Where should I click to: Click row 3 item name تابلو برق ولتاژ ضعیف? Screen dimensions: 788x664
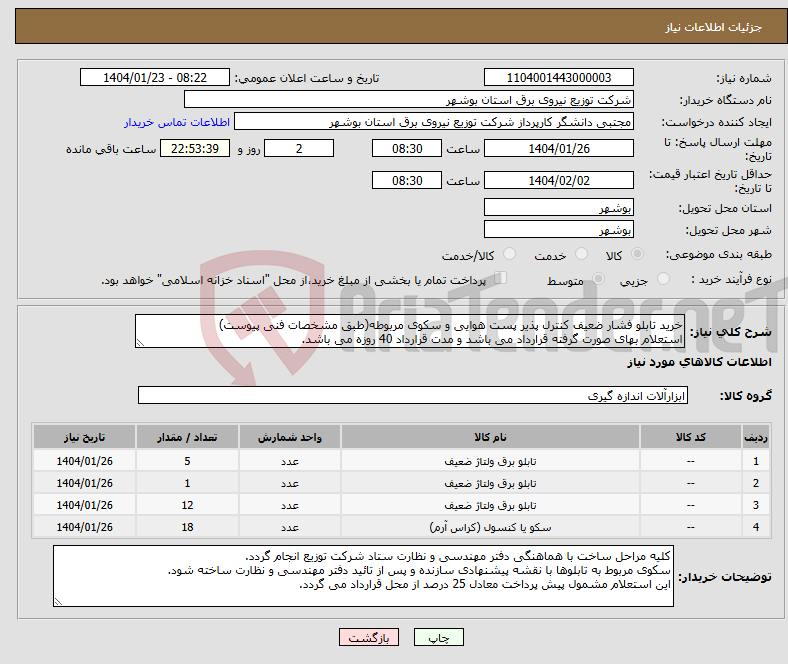(x=490, y=505)
